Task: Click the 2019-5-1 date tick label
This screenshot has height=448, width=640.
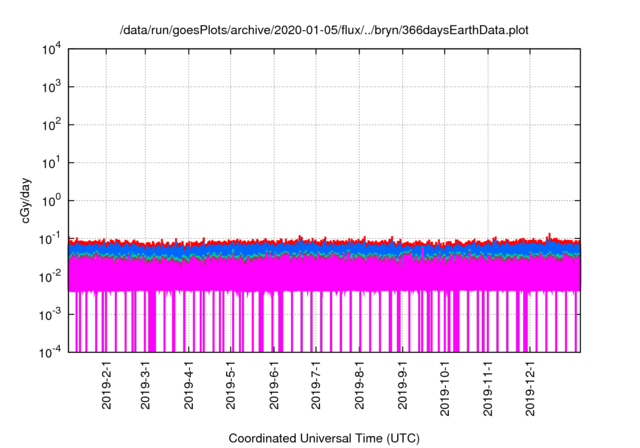Action: click(x=231, y=385)
